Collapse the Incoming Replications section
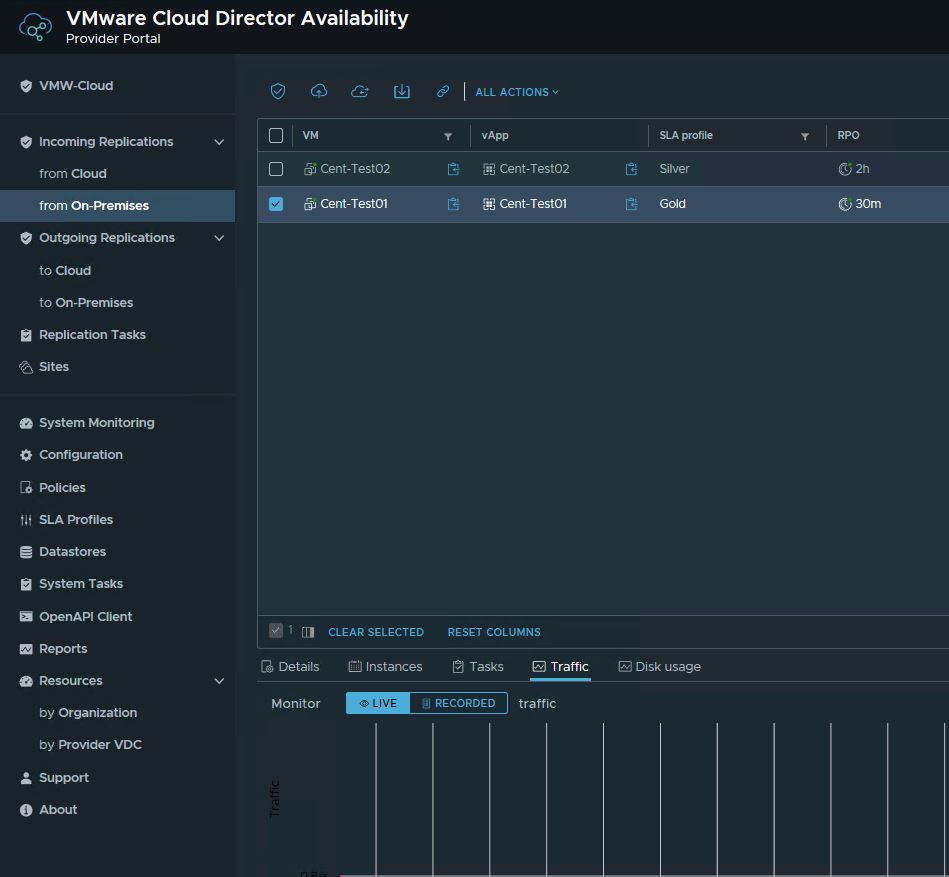This screenshot has width=949, height=877. [x=219, y=142]
